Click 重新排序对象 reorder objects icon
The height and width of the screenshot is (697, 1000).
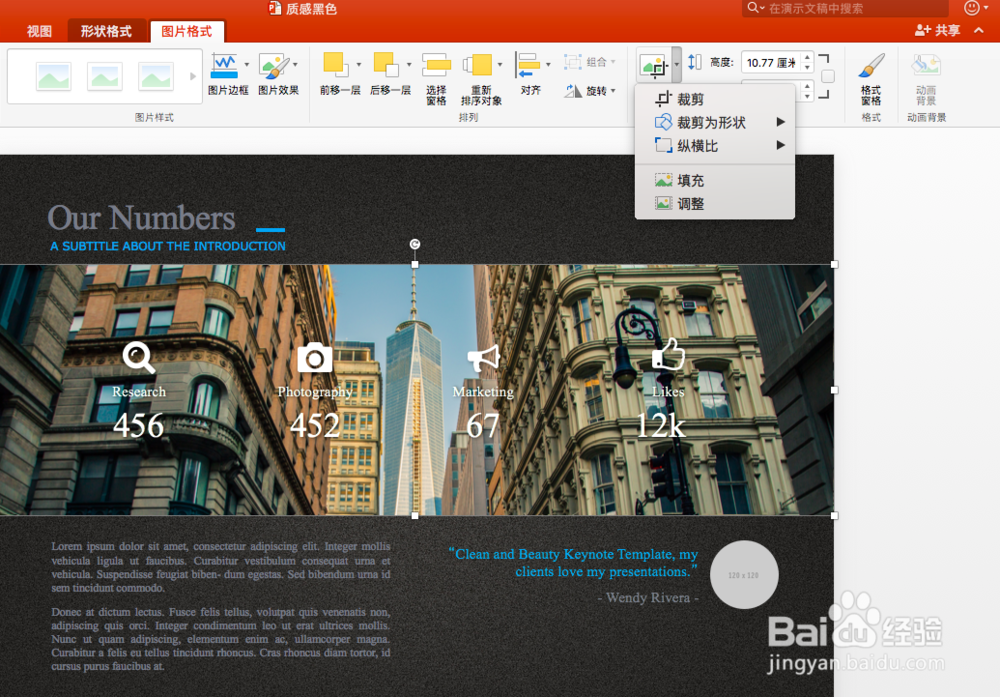478,64
